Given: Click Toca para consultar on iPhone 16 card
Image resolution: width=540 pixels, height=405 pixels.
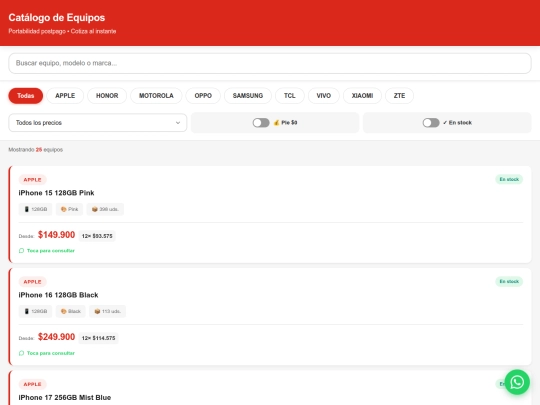Looking at the screenshot, I should pyautogui.click(x=51, y=353).
